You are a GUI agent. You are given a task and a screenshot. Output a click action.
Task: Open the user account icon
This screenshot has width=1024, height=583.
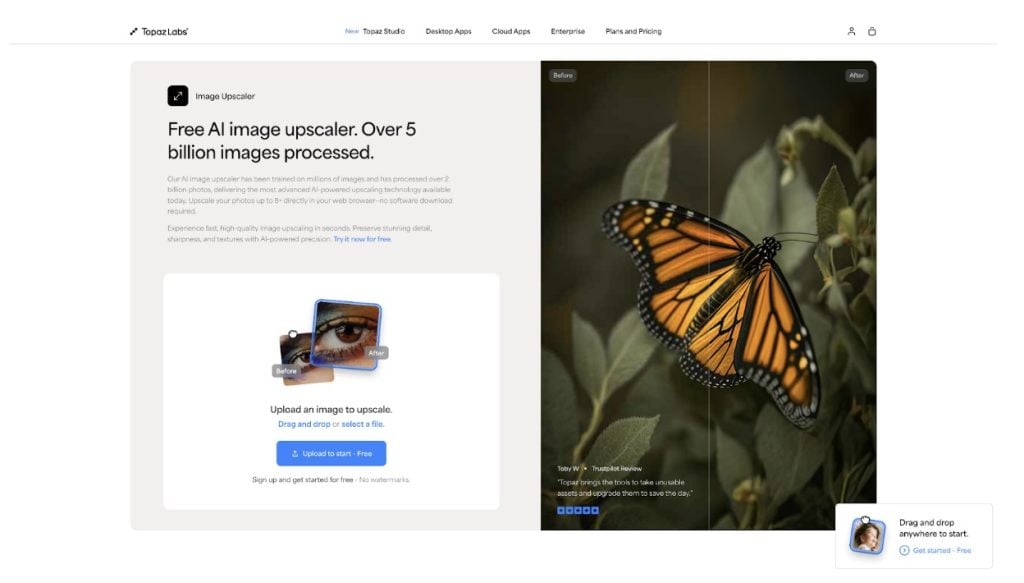coord(851,31)
